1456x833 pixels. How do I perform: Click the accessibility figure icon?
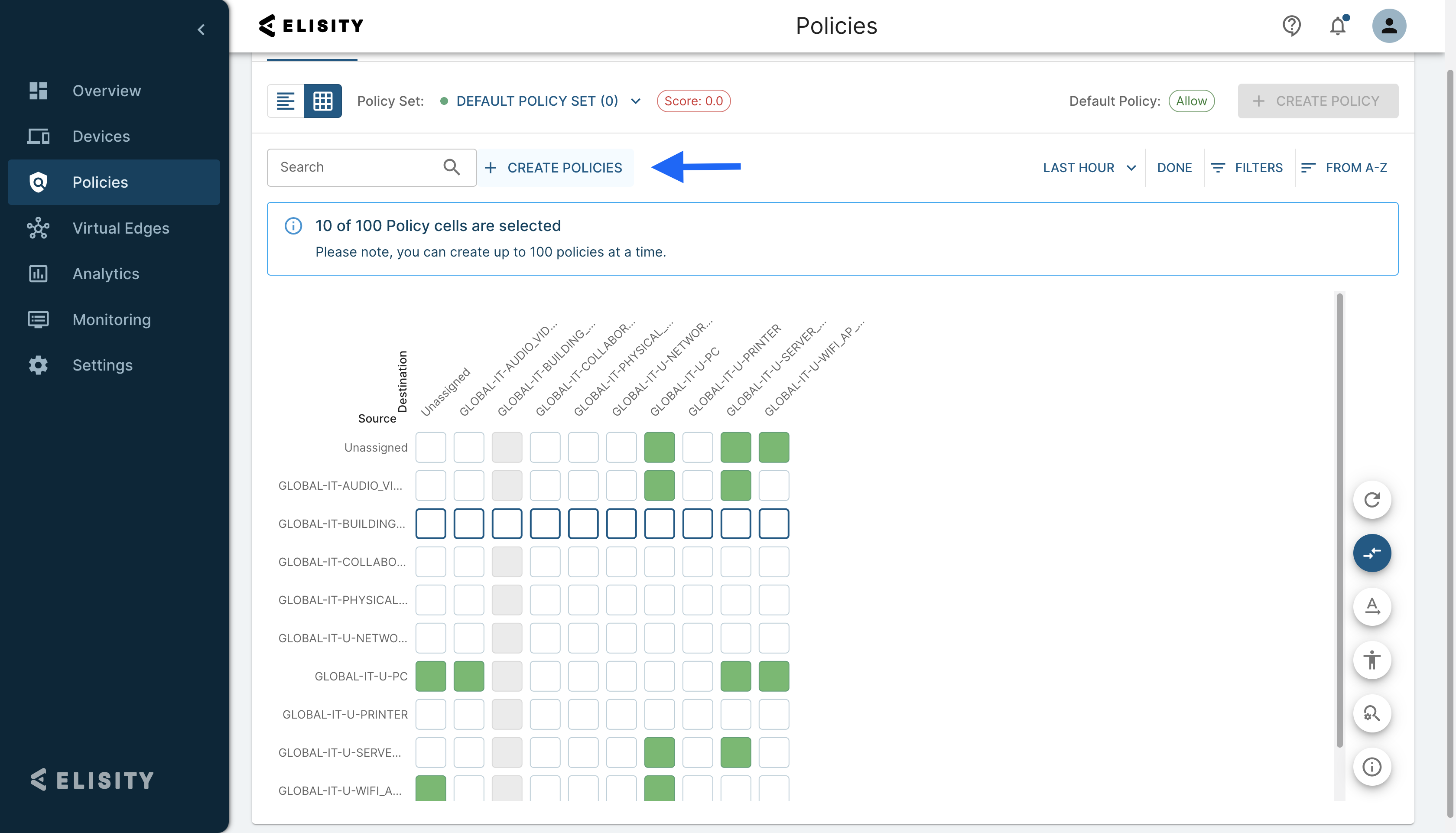(1372, 660)
